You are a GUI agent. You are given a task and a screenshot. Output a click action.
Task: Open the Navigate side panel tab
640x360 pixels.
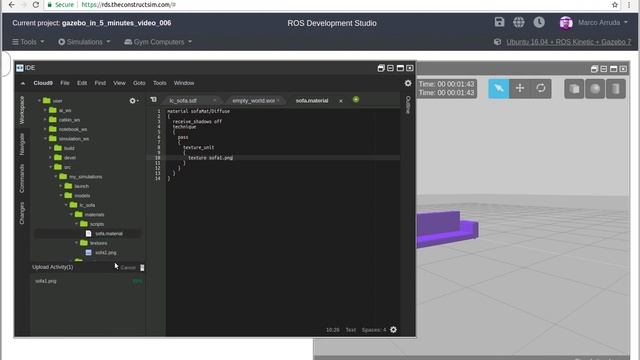coord(22,144)
